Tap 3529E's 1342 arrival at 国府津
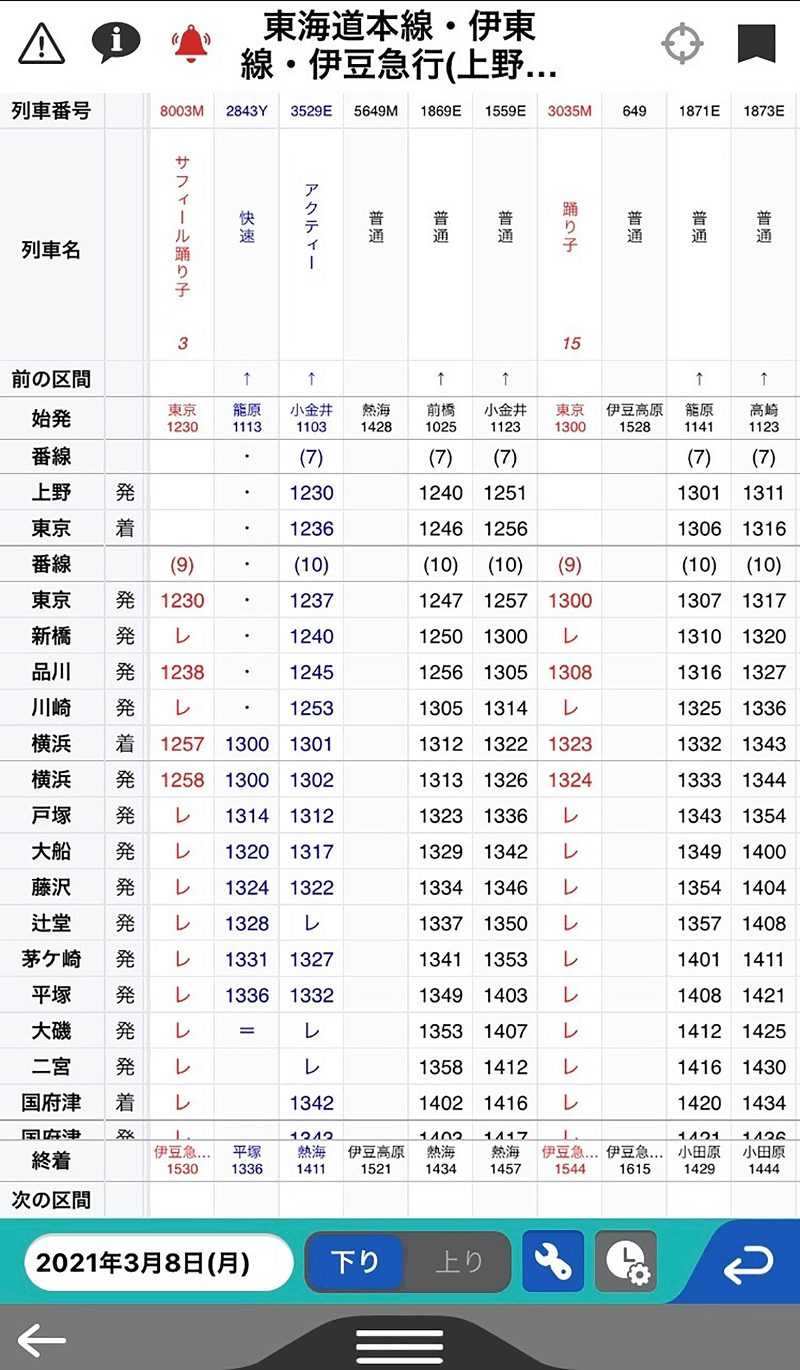This screenshot has height=1370, width=800. (311, 1103)
